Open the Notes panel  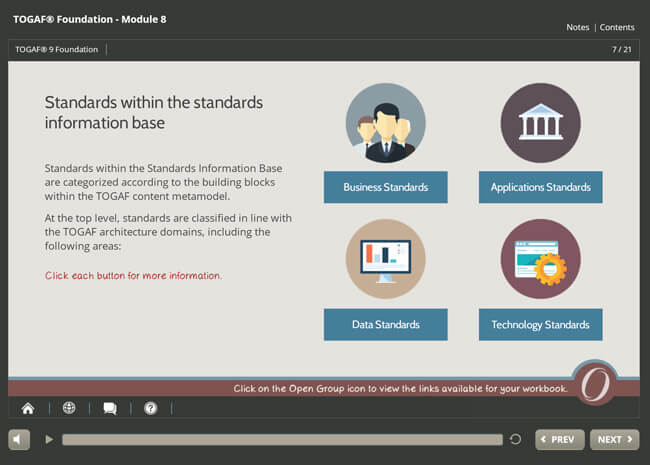tap(578, 27)
